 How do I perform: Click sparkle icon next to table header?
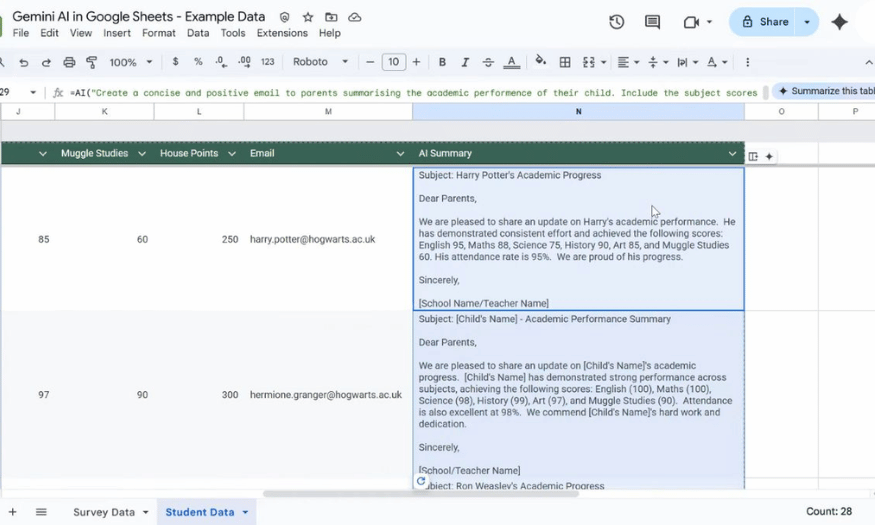click(x=769, y=157)
